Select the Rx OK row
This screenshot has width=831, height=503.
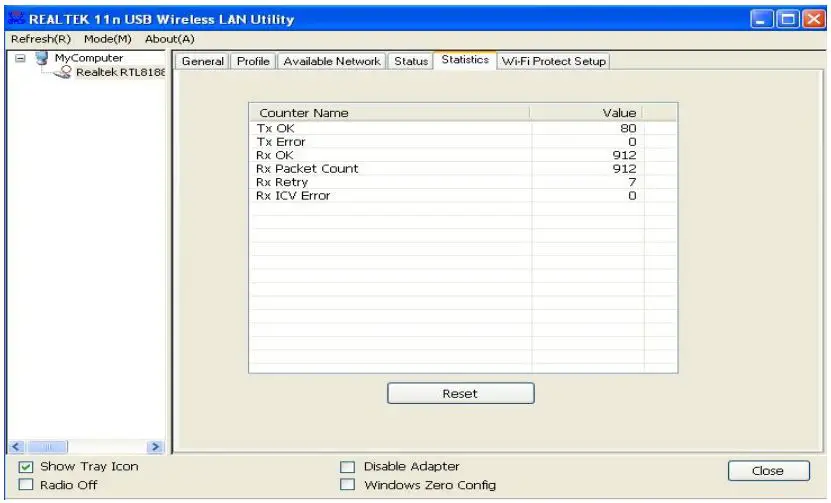(x=463, y=155)
